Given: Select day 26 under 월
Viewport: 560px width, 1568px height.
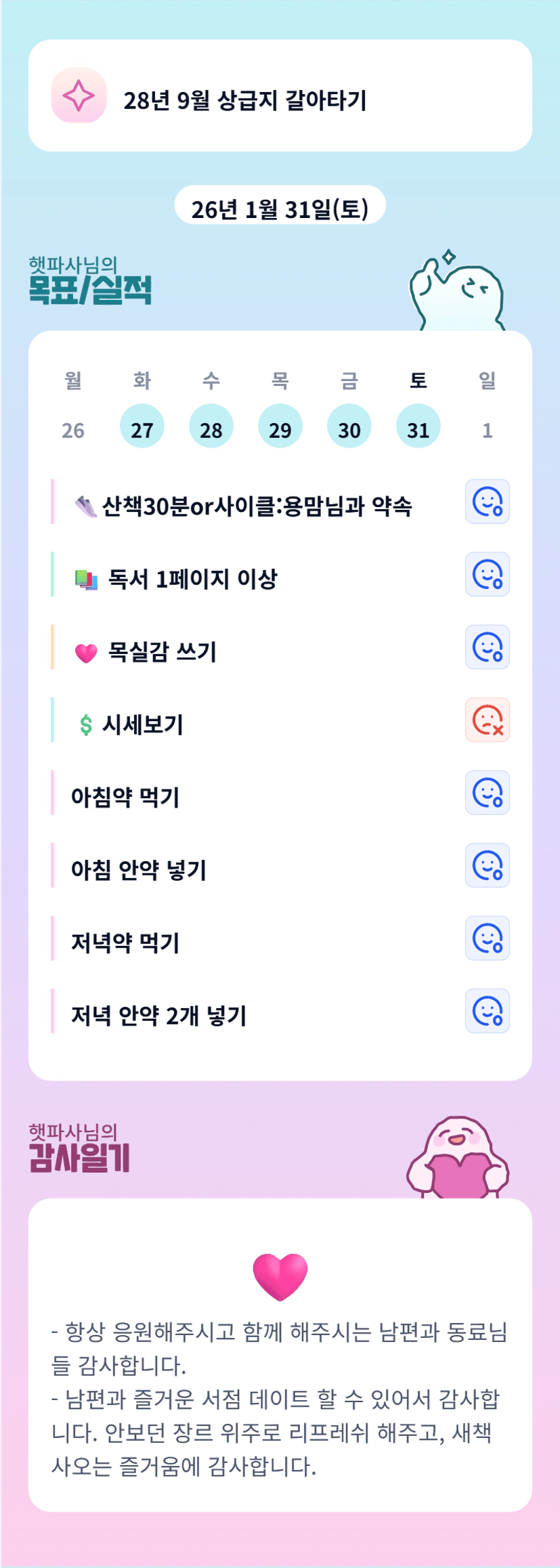Looking at the screenshot, I should point(73,430).
